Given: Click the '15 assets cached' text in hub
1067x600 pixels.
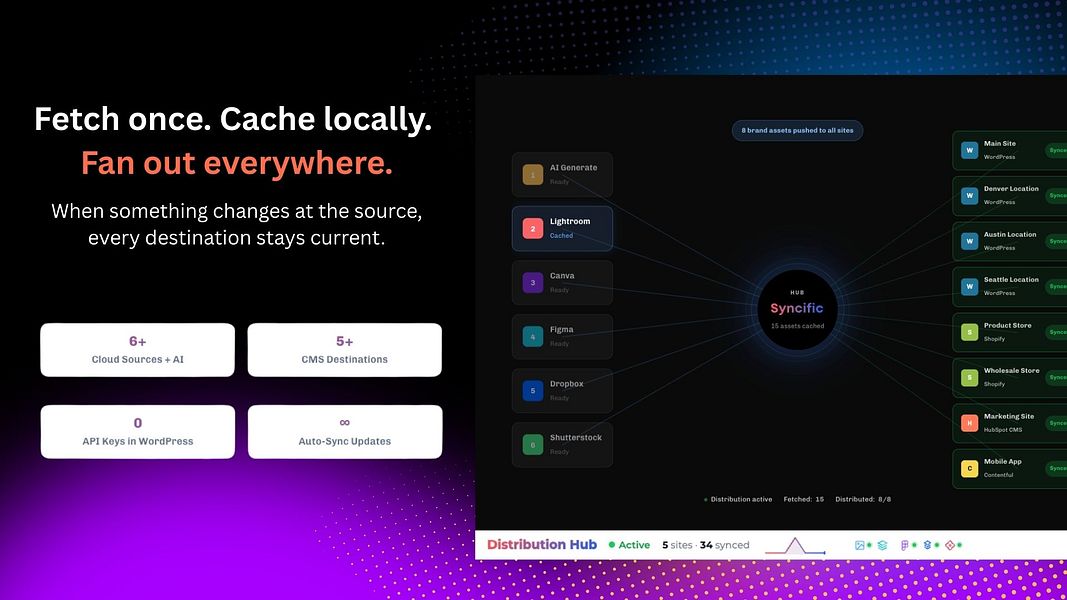Looking at the screenshot, I should [x=798, y=326].
